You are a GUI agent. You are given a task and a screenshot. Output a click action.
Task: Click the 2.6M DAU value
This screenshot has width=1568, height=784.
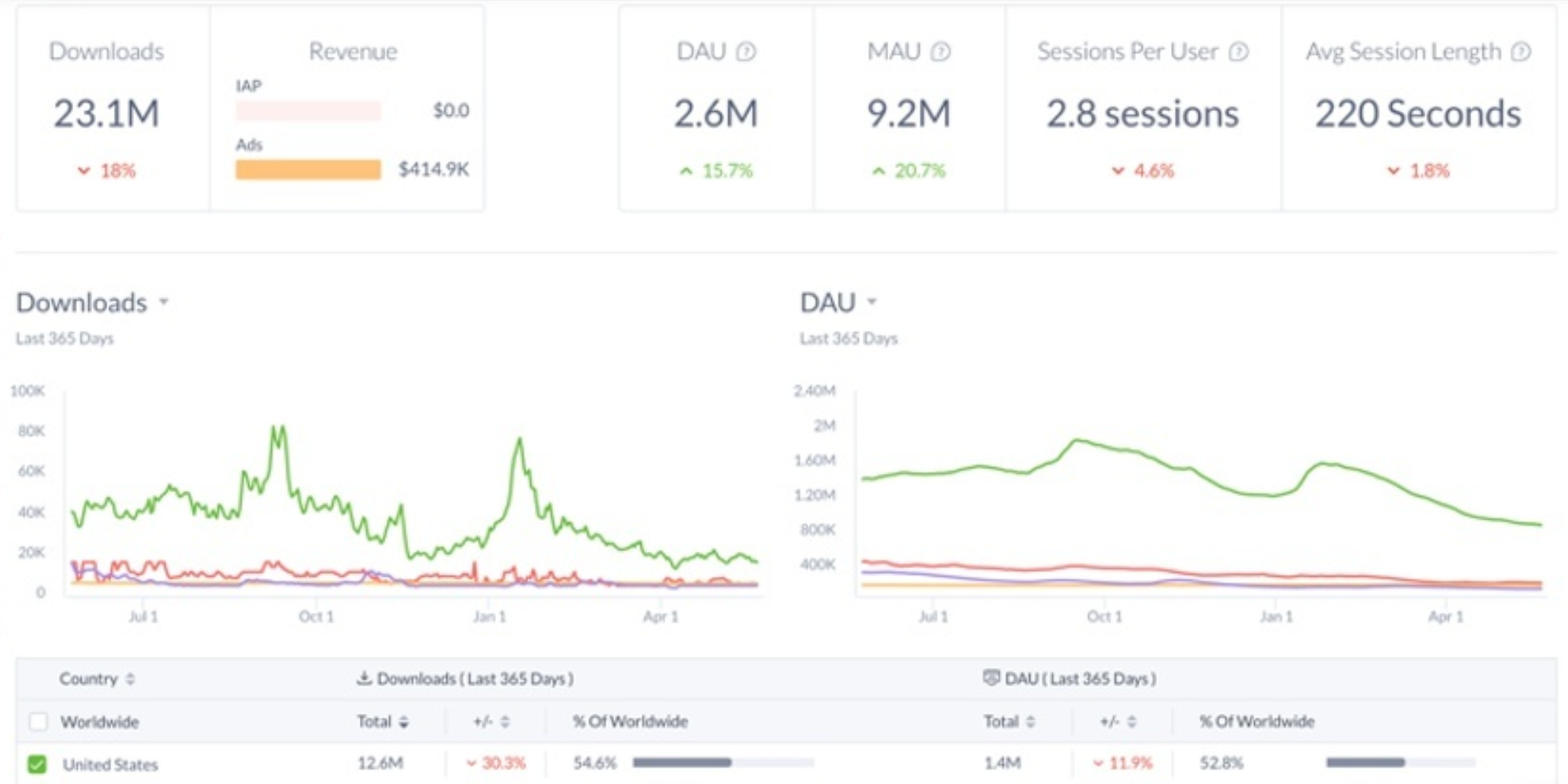(x=715, y=114)
